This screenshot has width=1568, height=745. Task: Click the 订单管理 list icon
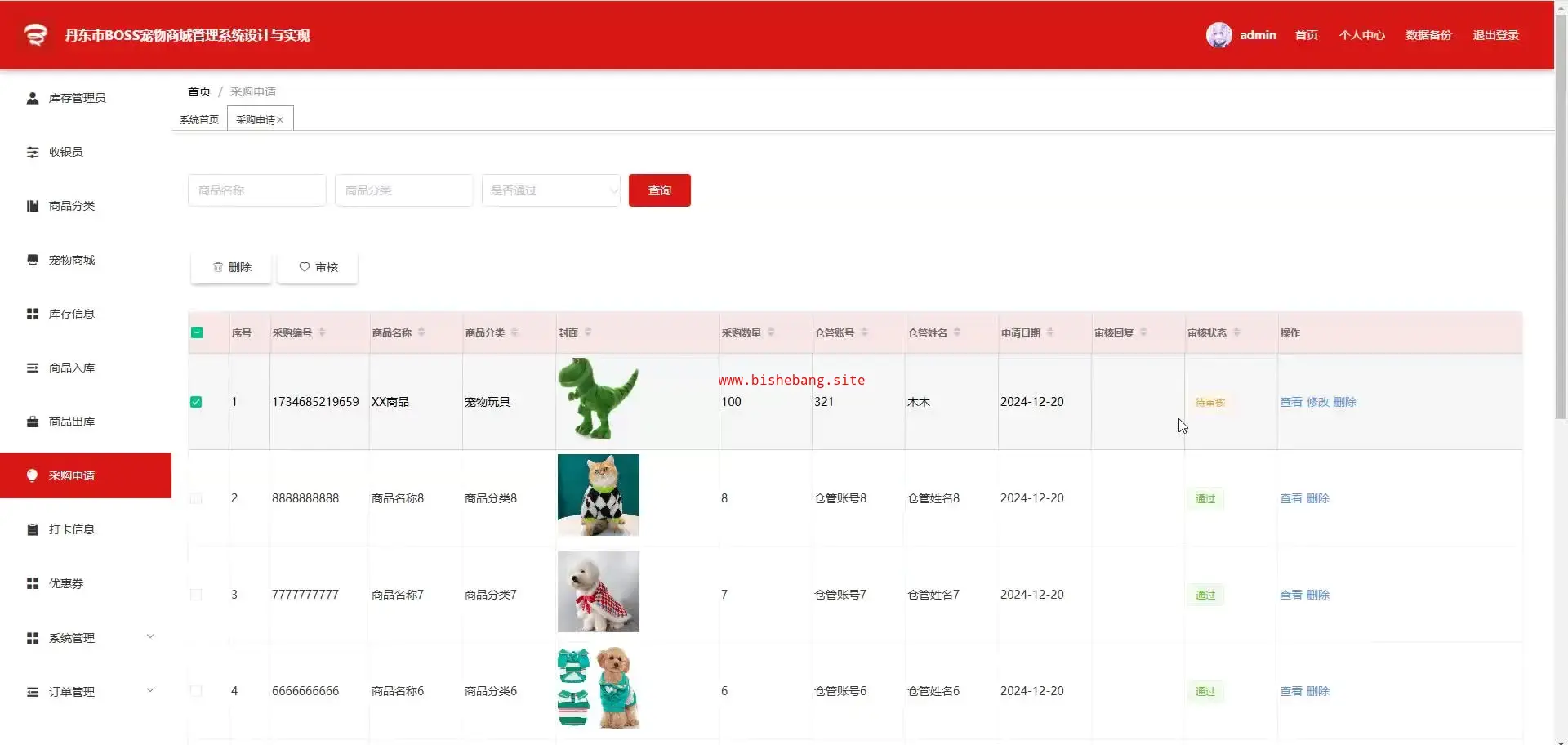33,692
